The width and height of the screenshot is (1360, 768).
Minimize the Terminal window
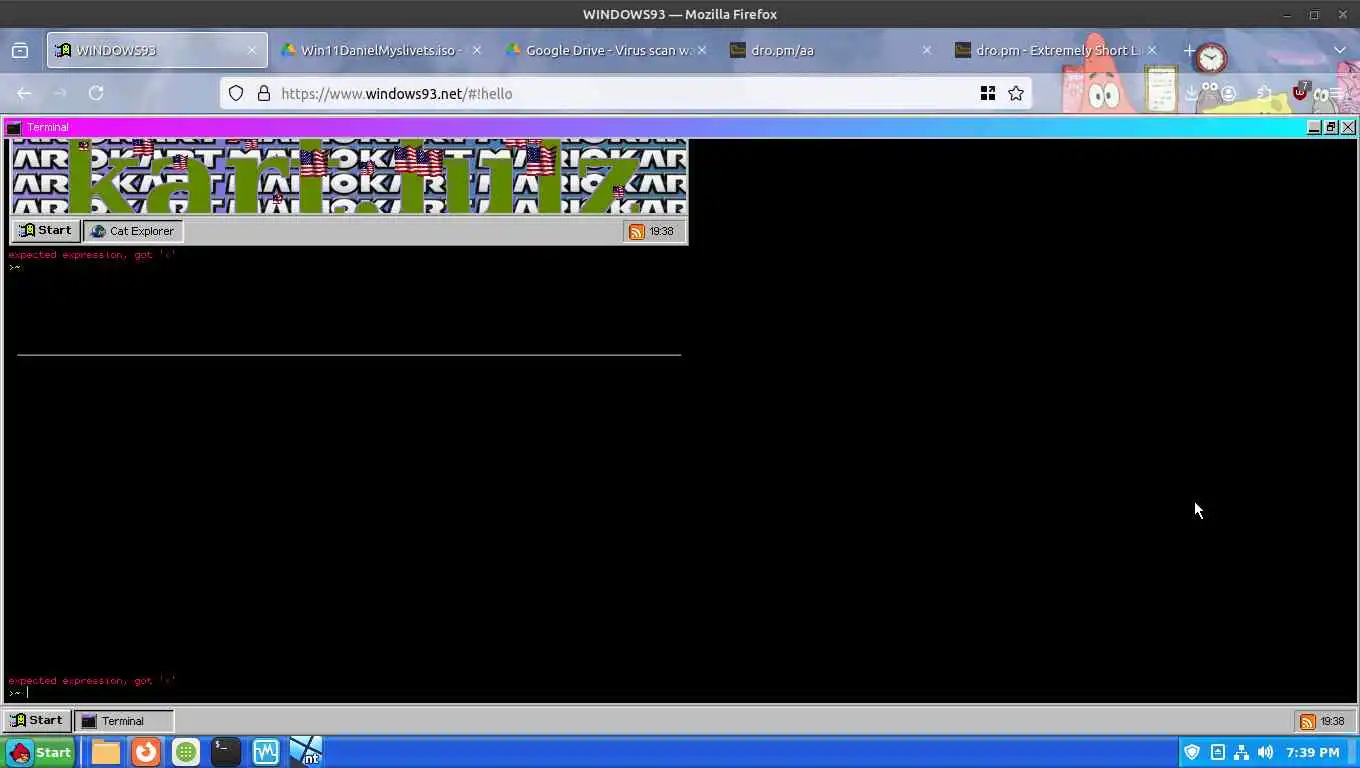click(1314, 127)
